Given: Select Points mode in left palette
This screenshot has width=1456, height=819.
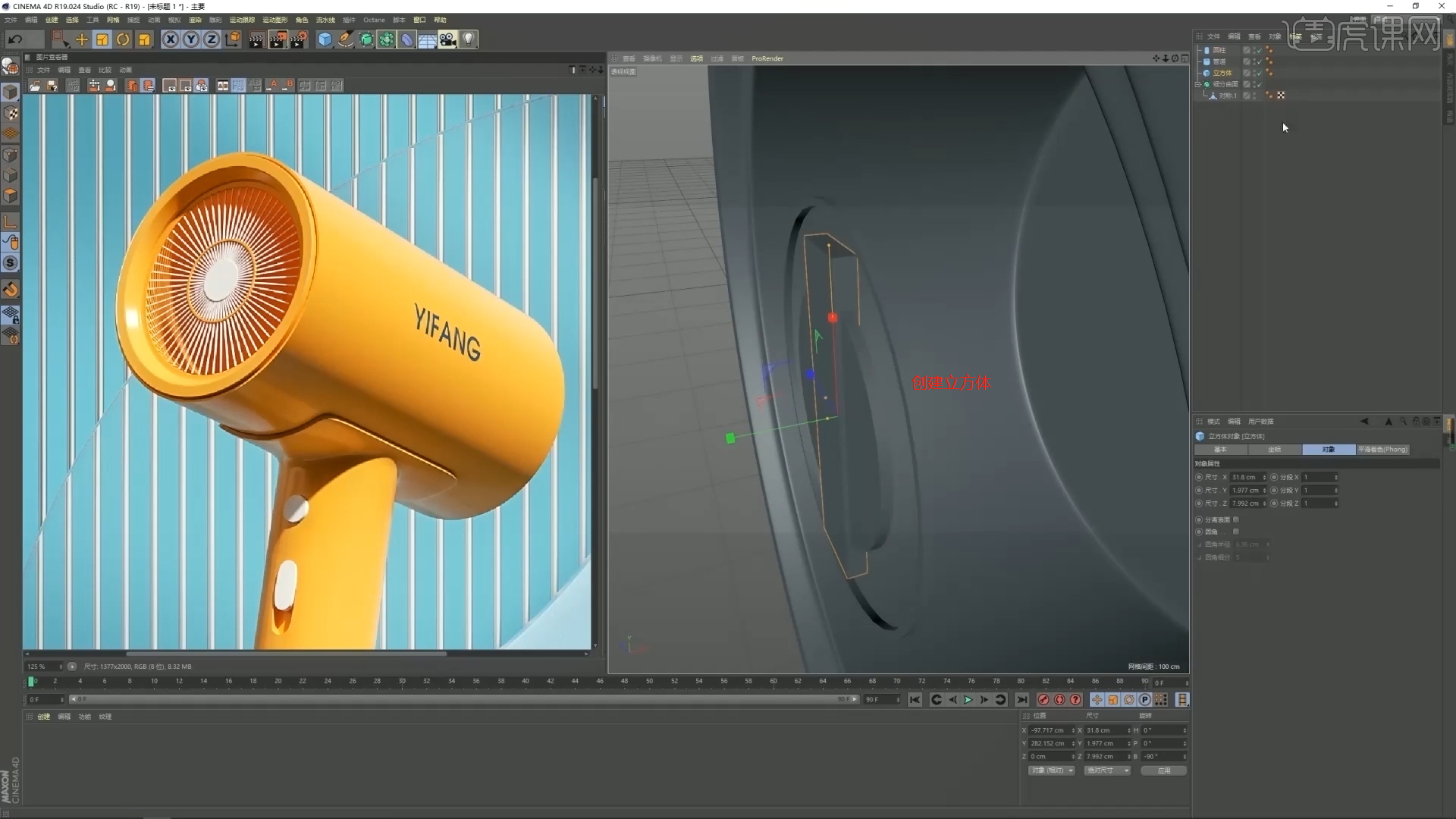Looking at the screenshot, I should point(11,155).
